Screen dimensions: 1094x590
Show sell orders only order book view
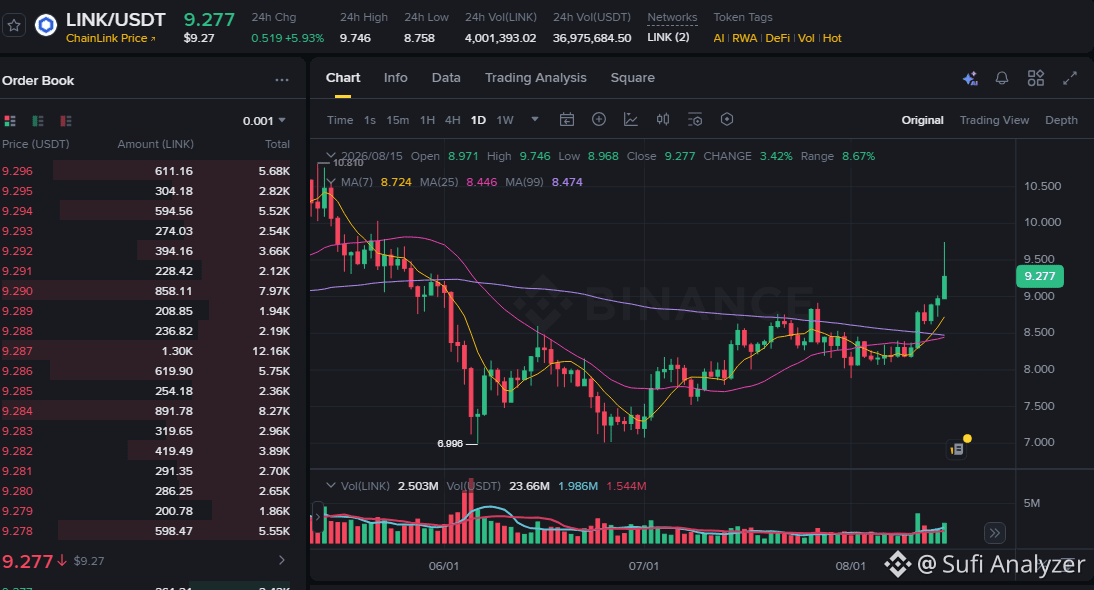pos(66,121)
